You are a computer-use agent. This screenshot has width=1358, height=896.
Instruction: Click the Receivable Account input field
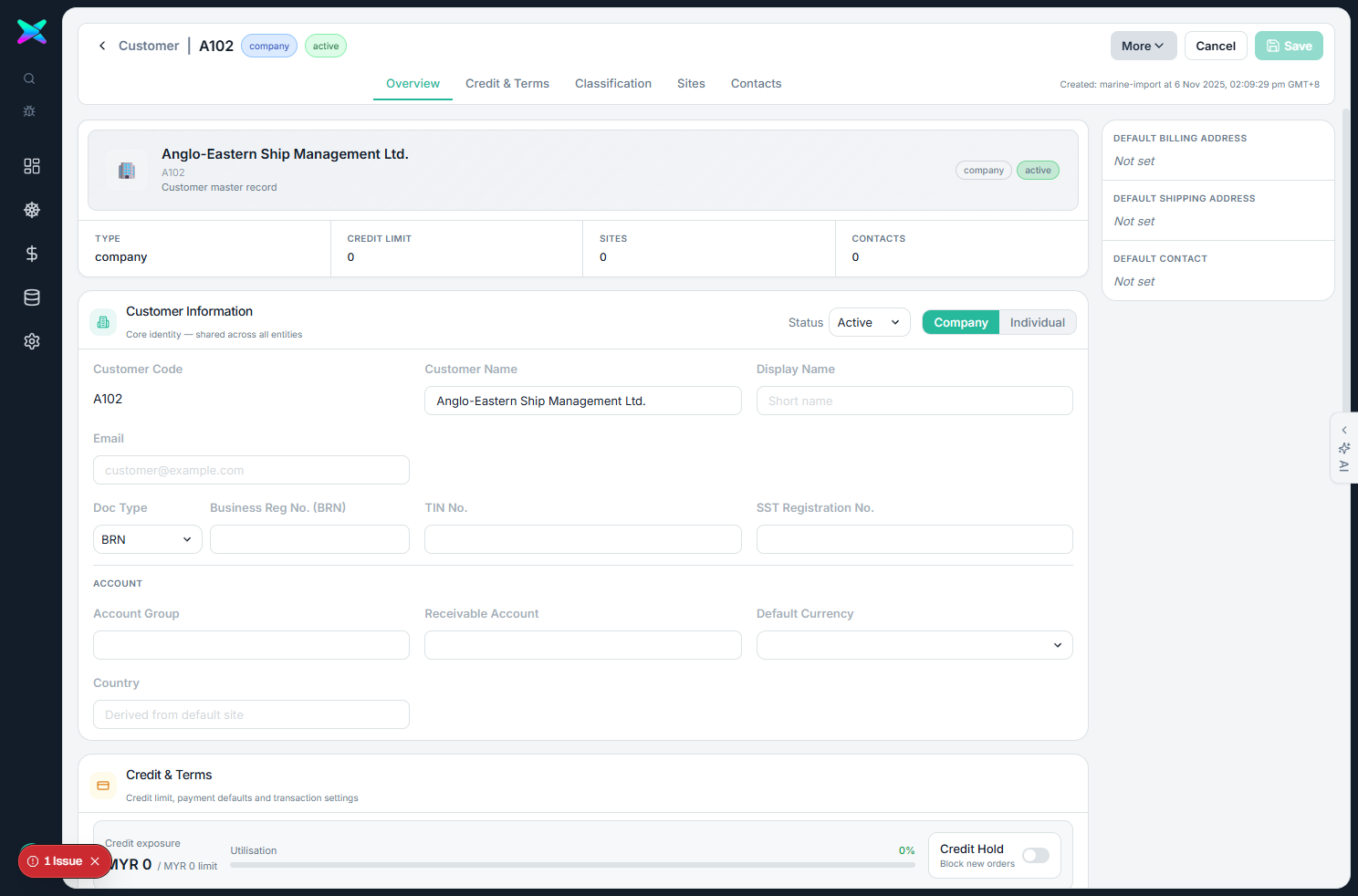click(x=583, y=645)
